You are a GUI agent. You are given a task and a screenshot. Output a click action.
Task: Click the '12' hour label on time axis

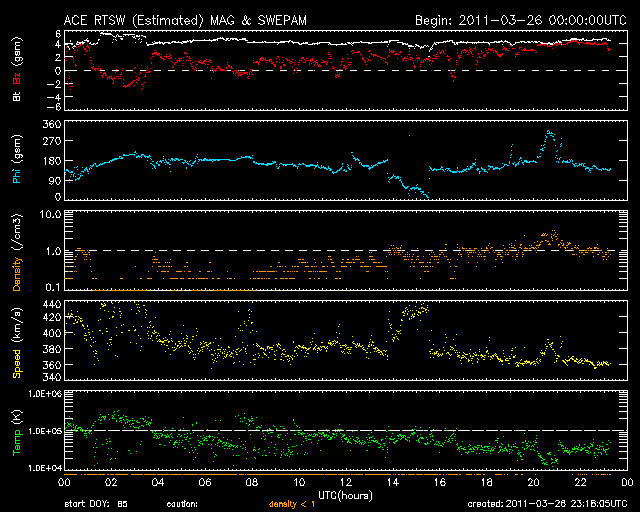(346, 483)
